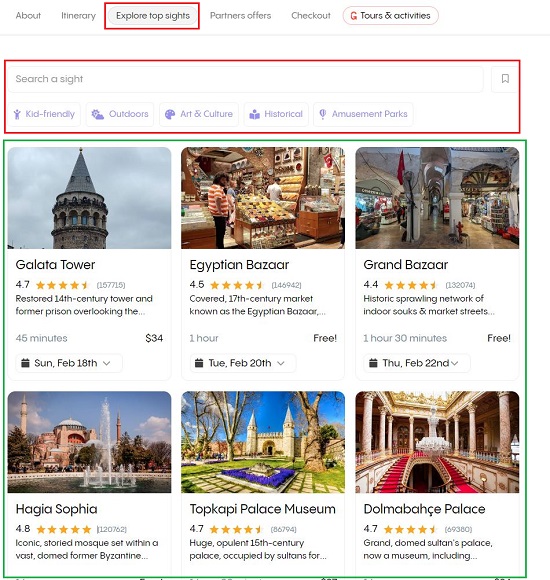Click the 45 minutes duration text
The height and width of the screenshot is (580, 550).
[41, 338]
